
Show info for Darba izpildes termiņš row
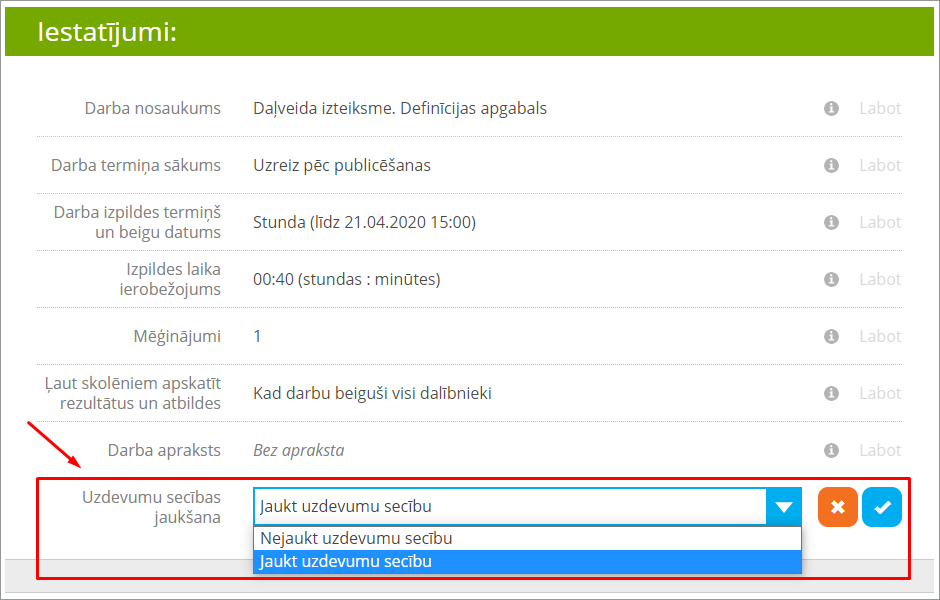(831, 222)
